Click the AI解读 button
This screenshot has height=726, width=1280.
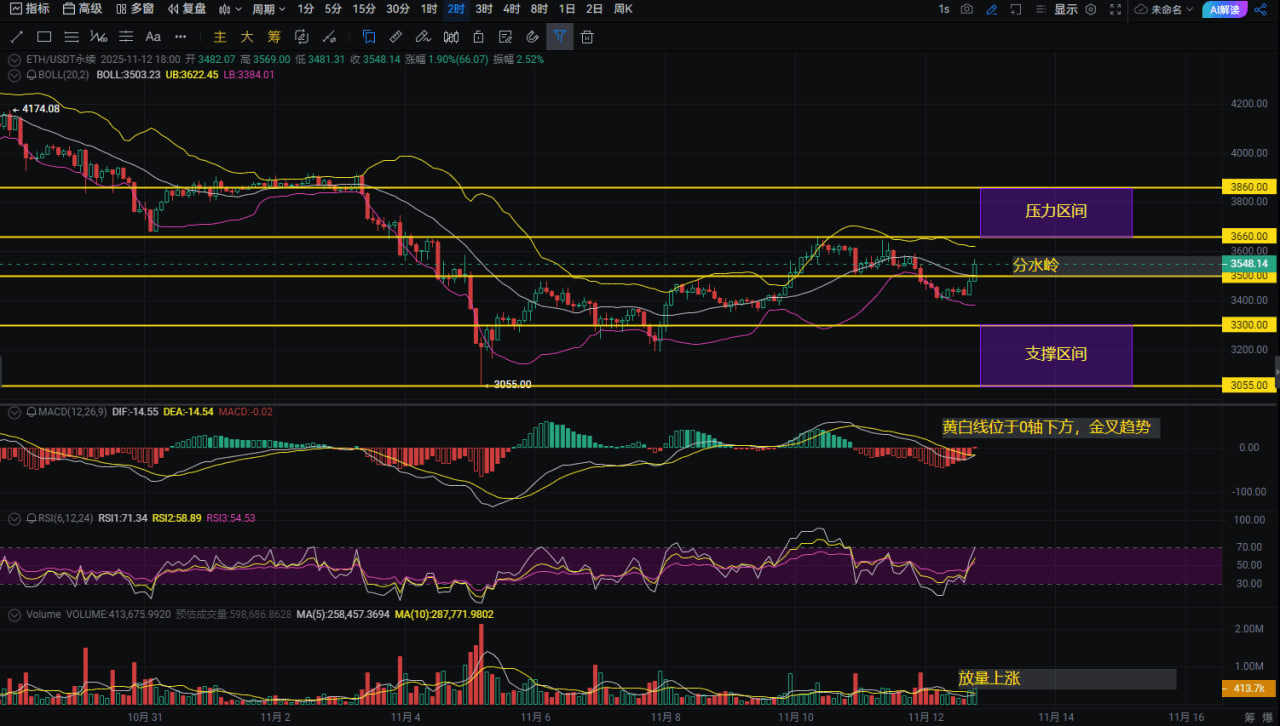[1224, 9]
